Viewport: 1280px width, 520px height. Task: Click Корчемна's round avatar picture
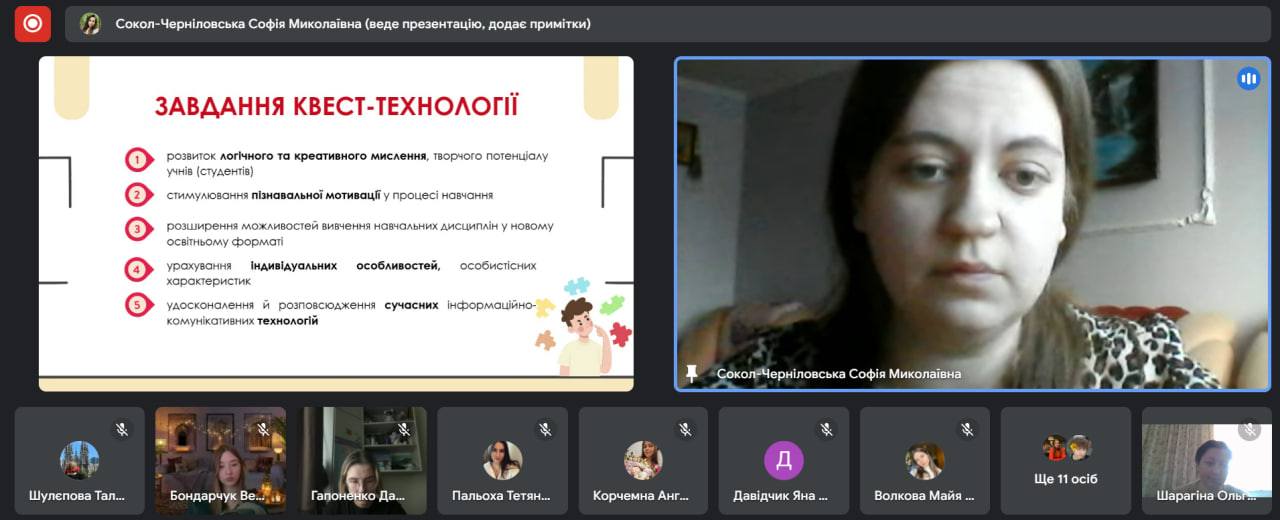[x=643, y=460]
